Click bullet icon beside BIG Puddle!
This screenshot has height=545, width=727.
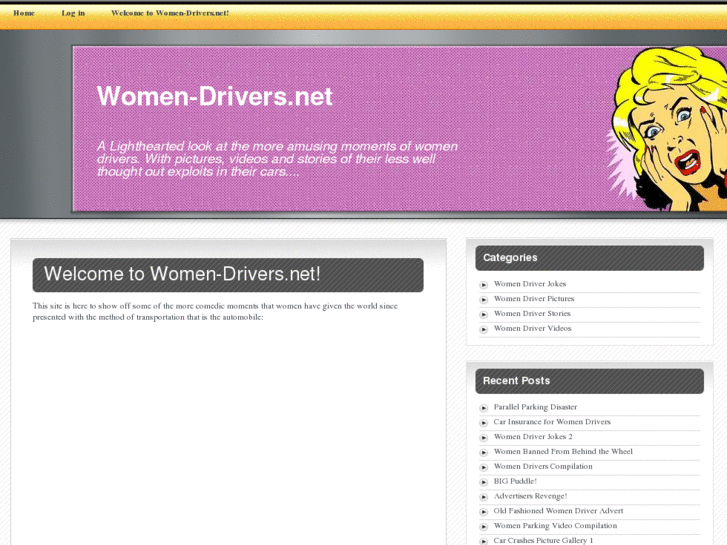tap(484, 482)
